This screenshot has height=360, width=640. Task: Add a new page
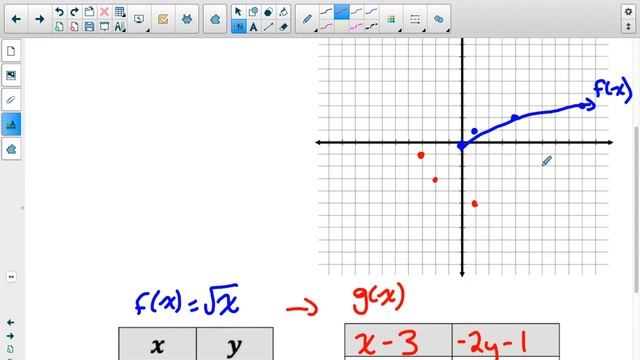[x=59, y=27]
